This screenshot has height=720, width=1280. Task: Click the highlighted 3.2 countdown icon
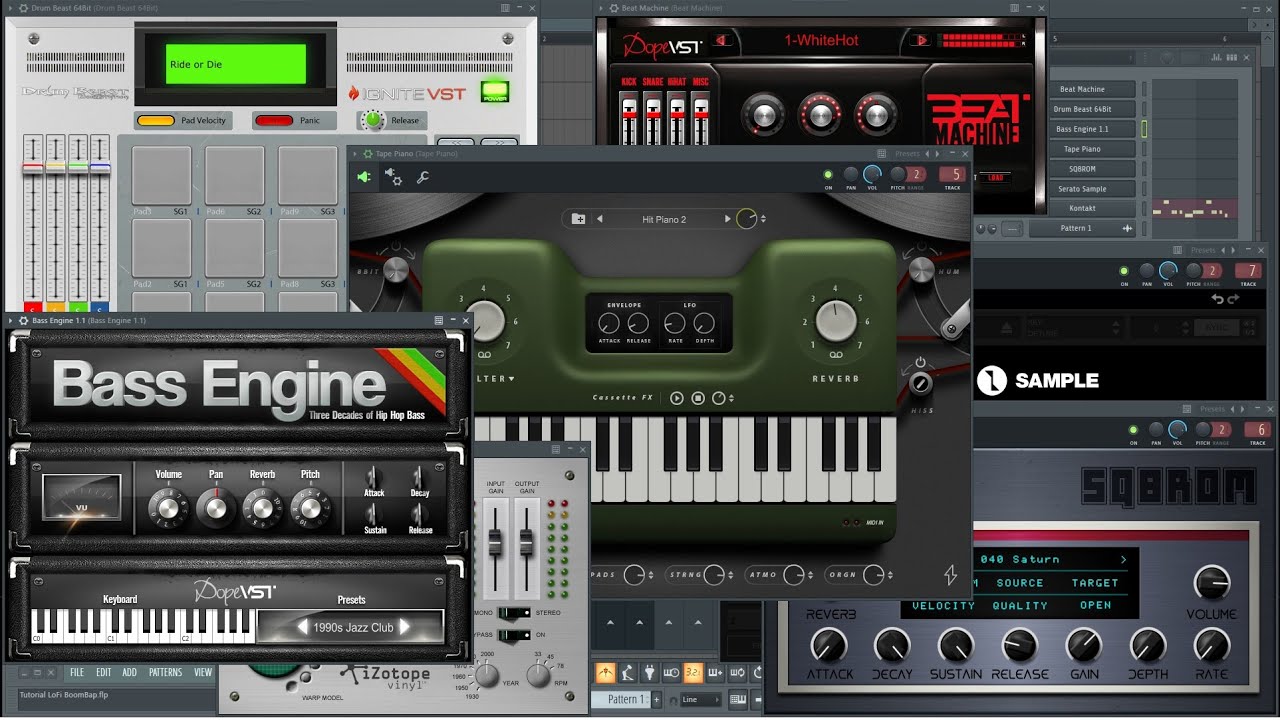pyautogui.click(x=693, y=673)
